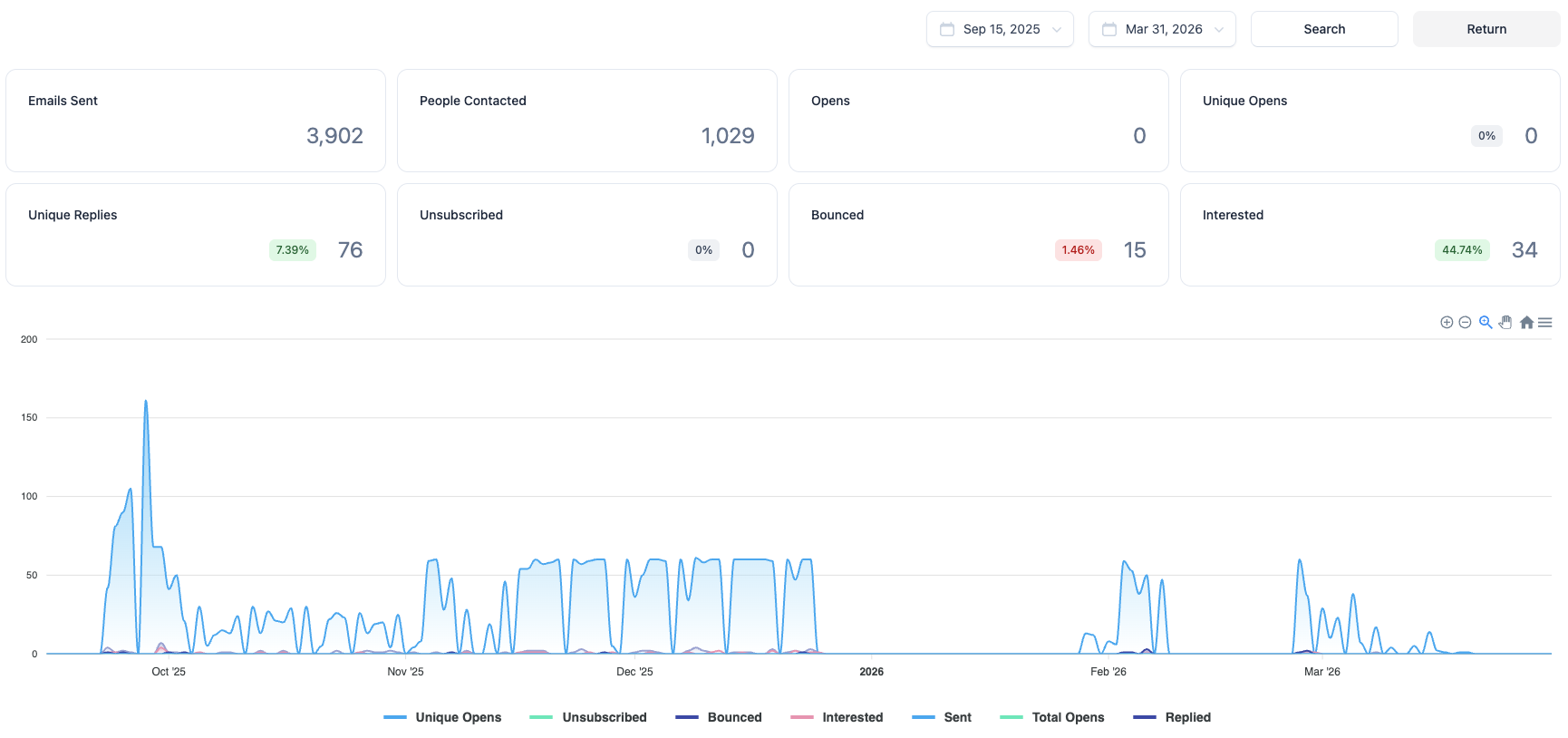Viewport: 1568px width, 738px height.
Task: Click the Search button
Action: tap(1324, 29)
